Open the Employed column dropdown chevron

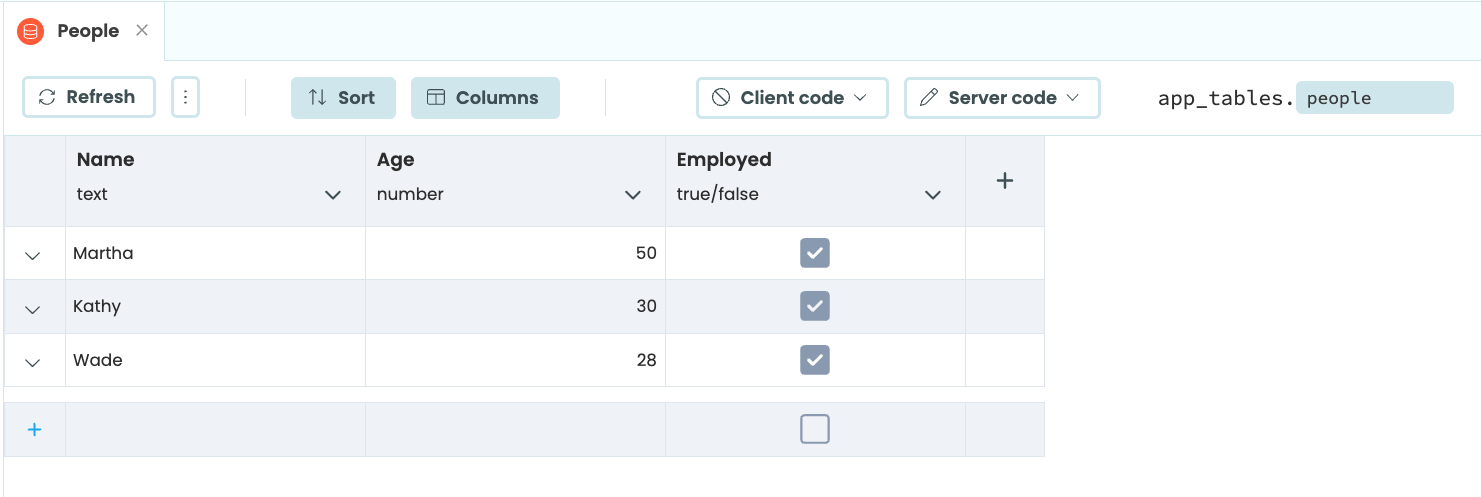pos(932,195)
